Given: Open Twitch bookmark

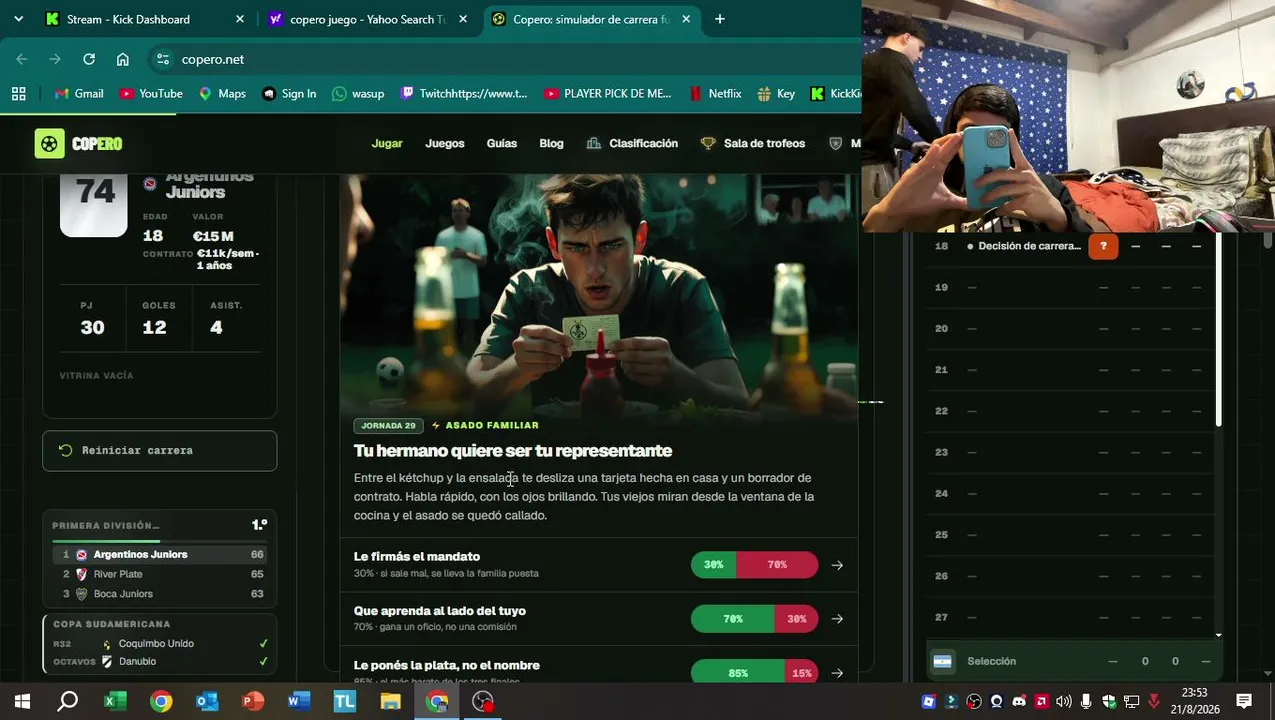Looking at the screenshot, I should tap(464, 93).
